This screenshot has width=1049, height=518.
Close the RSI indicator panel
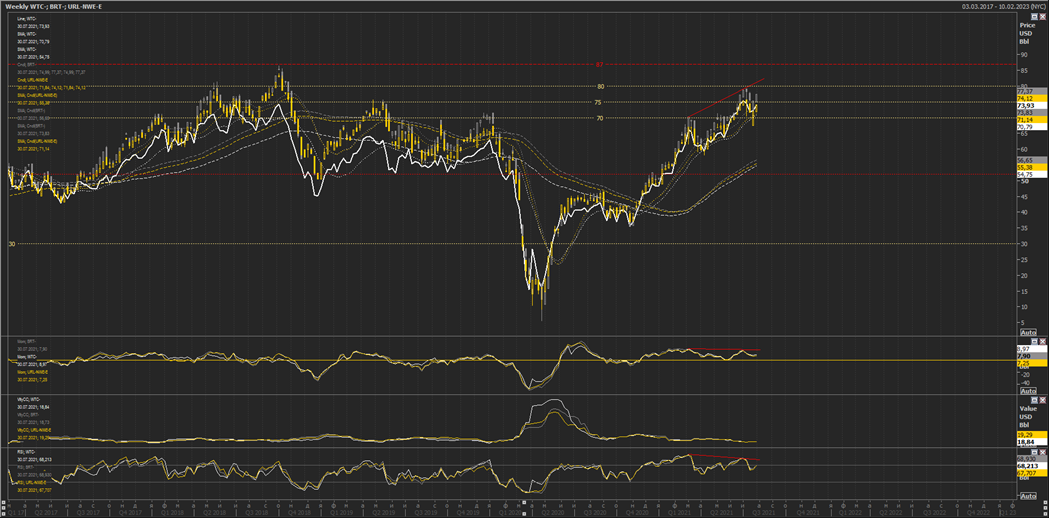pyautogui.click(x=1042, y=452)
